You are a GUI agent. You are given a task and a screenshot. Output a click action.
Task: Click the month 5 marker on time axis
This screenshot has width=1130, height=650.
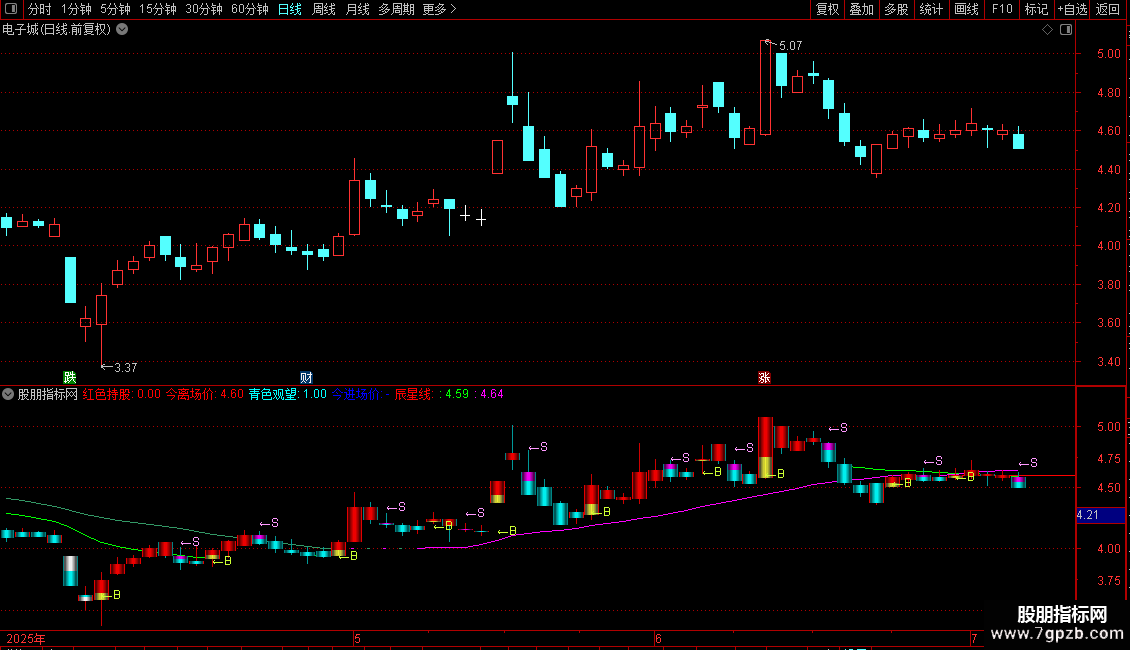[x=357, y=638]
